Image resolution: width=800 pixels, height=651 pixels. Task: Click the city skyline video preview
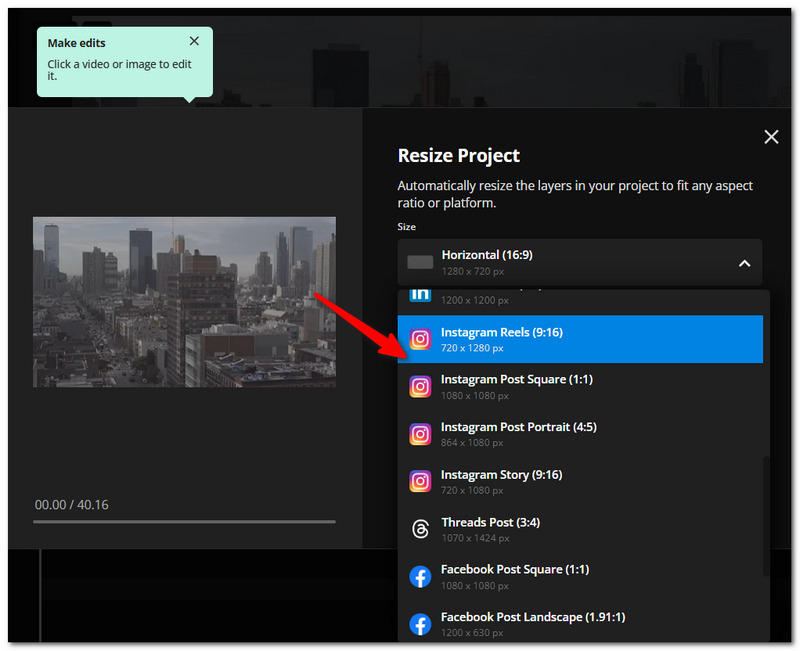click(184, 302)
